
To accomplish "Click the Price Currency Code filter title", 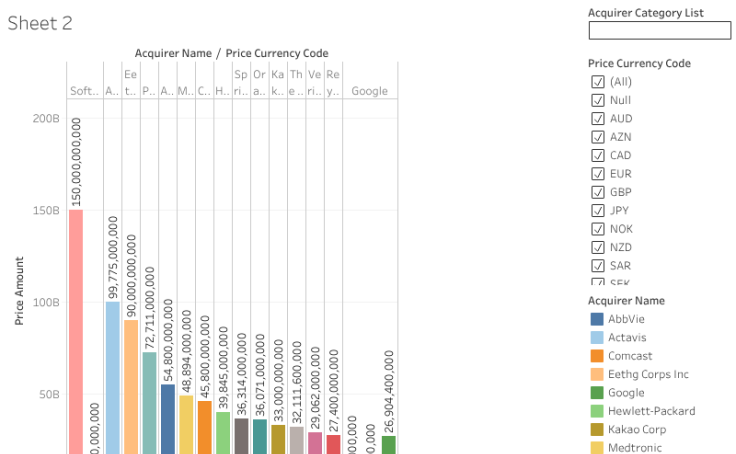I will coord(639,63).
